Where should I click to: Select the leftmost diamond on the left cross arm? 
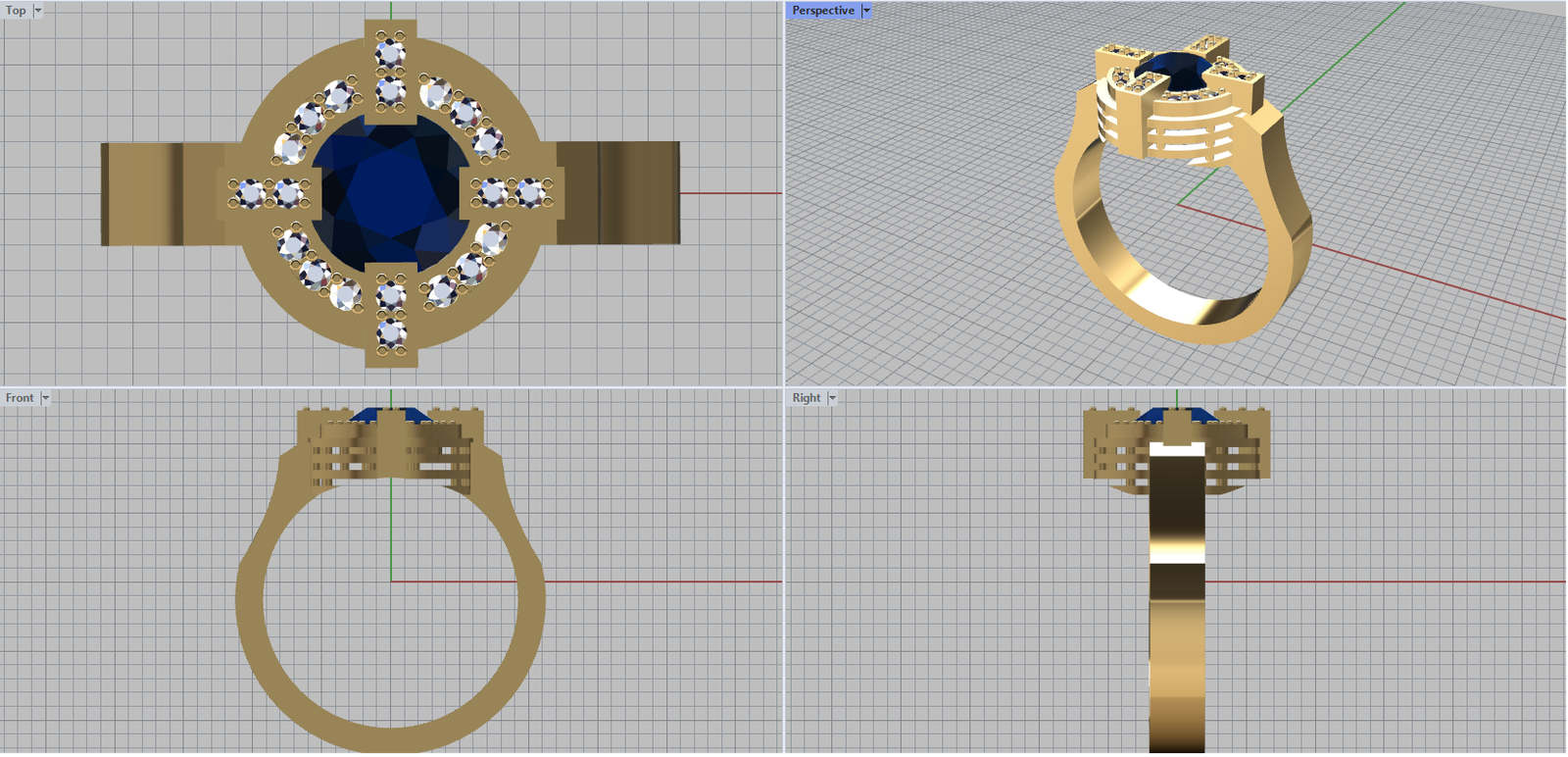tap(248, 193)
